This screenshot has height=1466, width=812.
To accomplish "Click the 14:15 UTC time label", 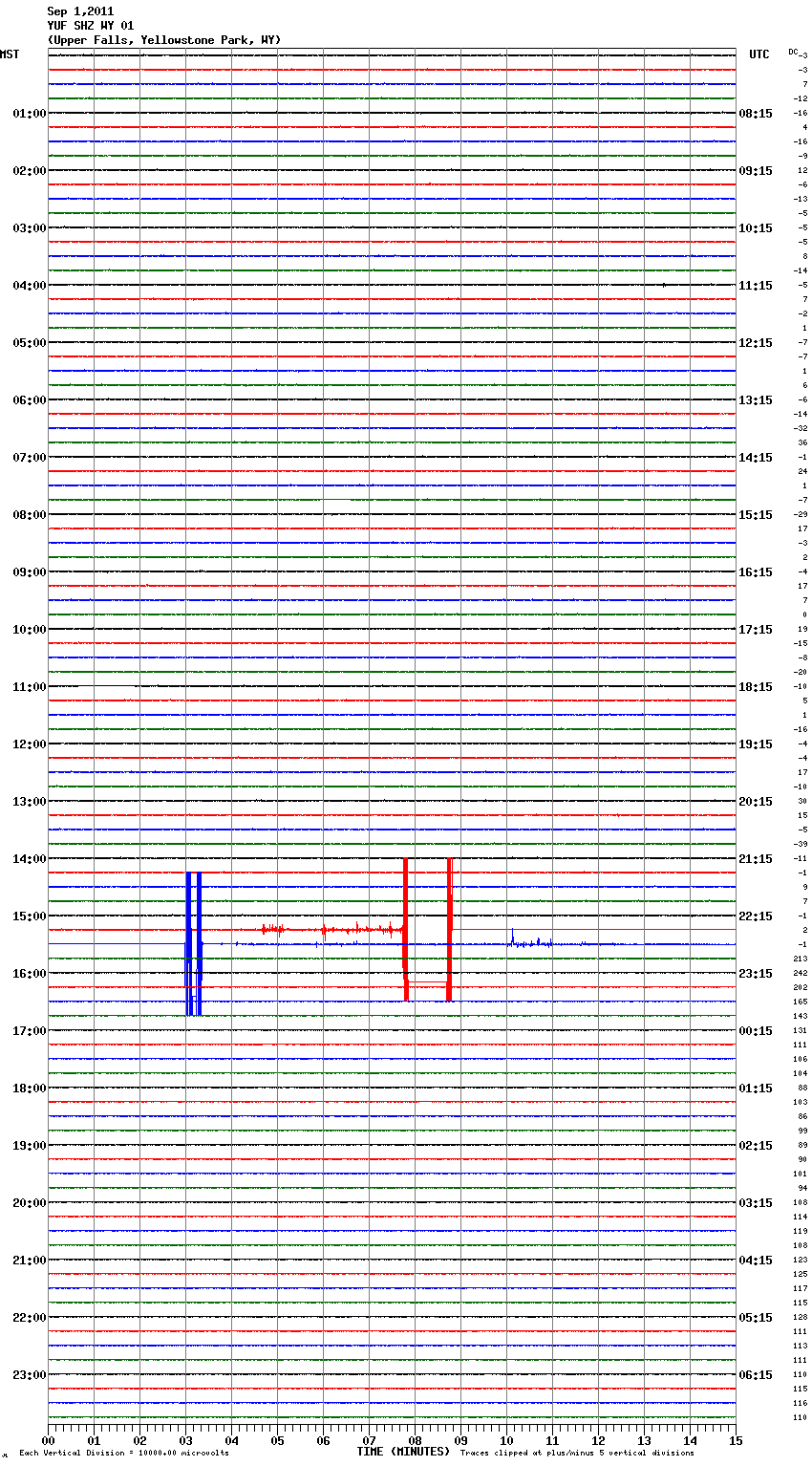I will (x=756, y=457).
